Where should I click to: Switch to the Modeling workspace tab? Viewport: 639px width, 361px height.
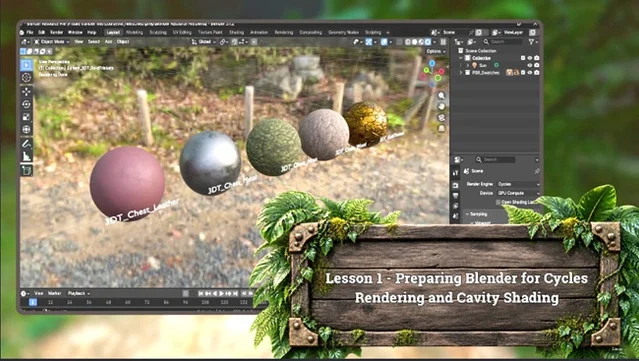[134, 32]
